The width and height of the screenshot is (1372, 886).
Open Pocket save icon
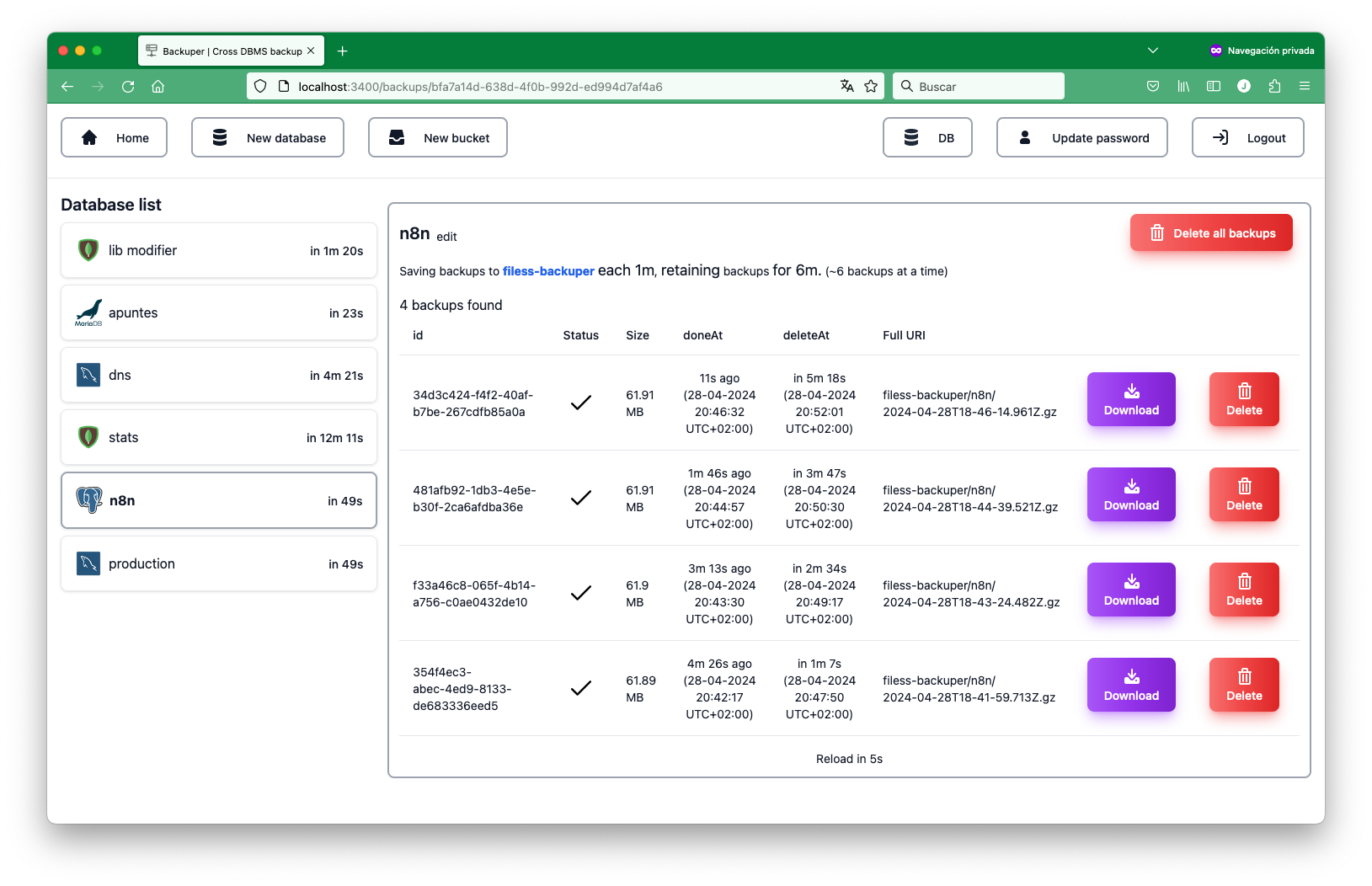pos(1153,86)
